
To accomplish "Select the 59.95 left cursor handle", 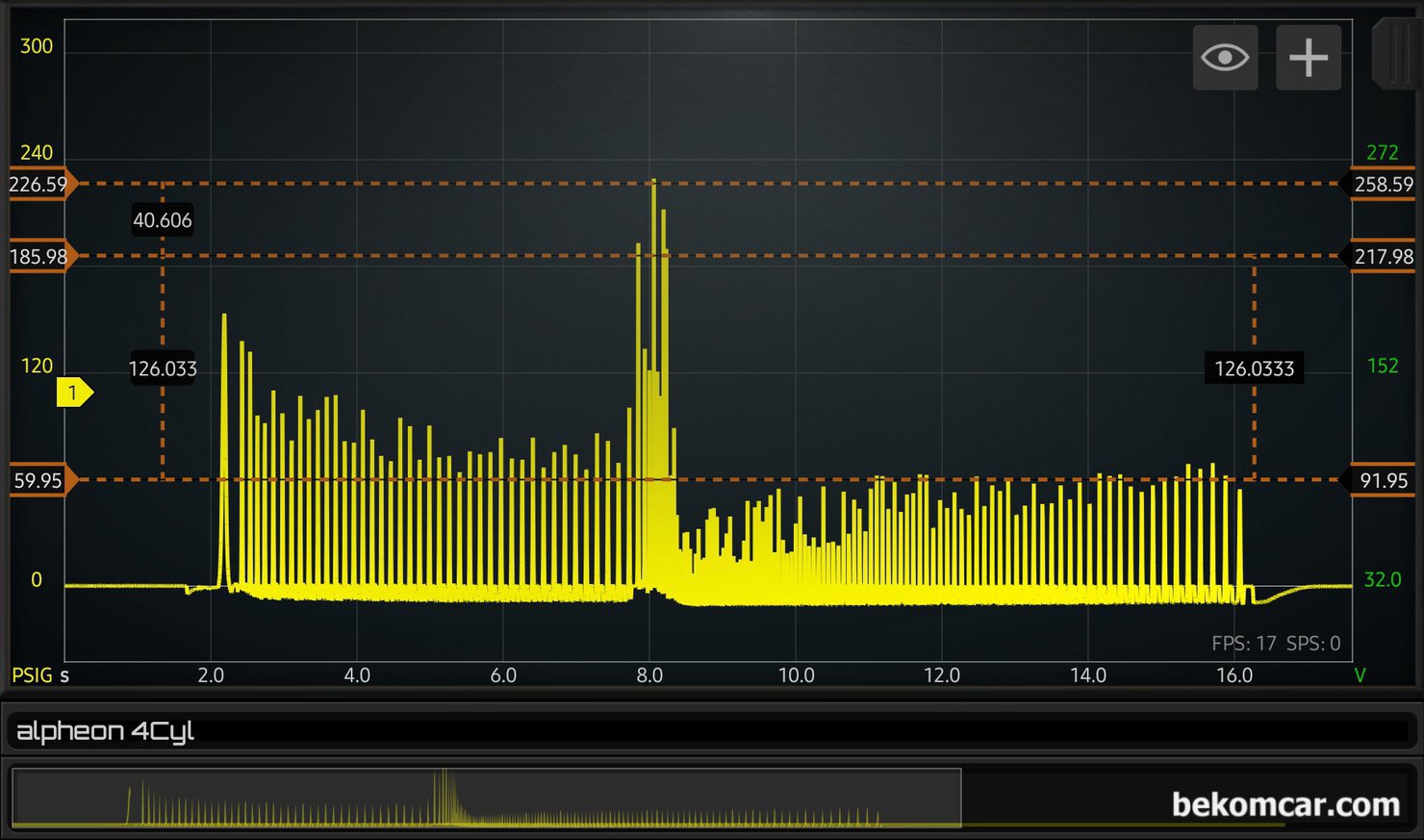I will 40,480.
